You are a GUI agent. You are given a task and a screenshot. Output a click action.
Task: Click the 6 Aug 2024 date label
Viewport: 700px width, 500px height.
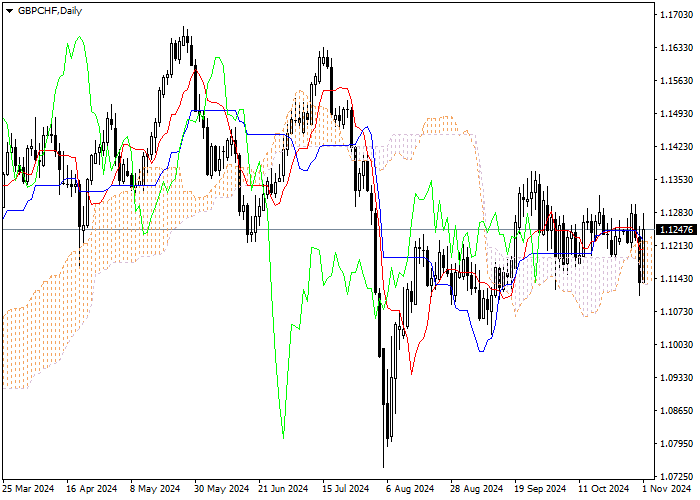tap(410, 489)
